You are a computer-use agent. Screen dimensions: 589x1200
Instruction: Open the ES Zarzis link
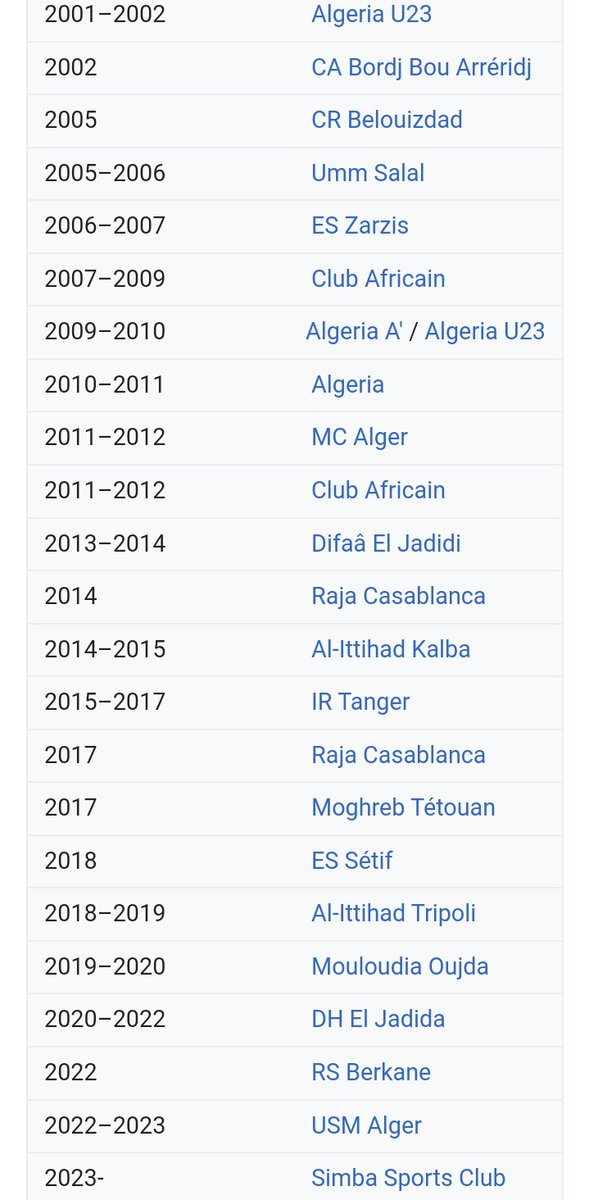click(x=360, y=226)
